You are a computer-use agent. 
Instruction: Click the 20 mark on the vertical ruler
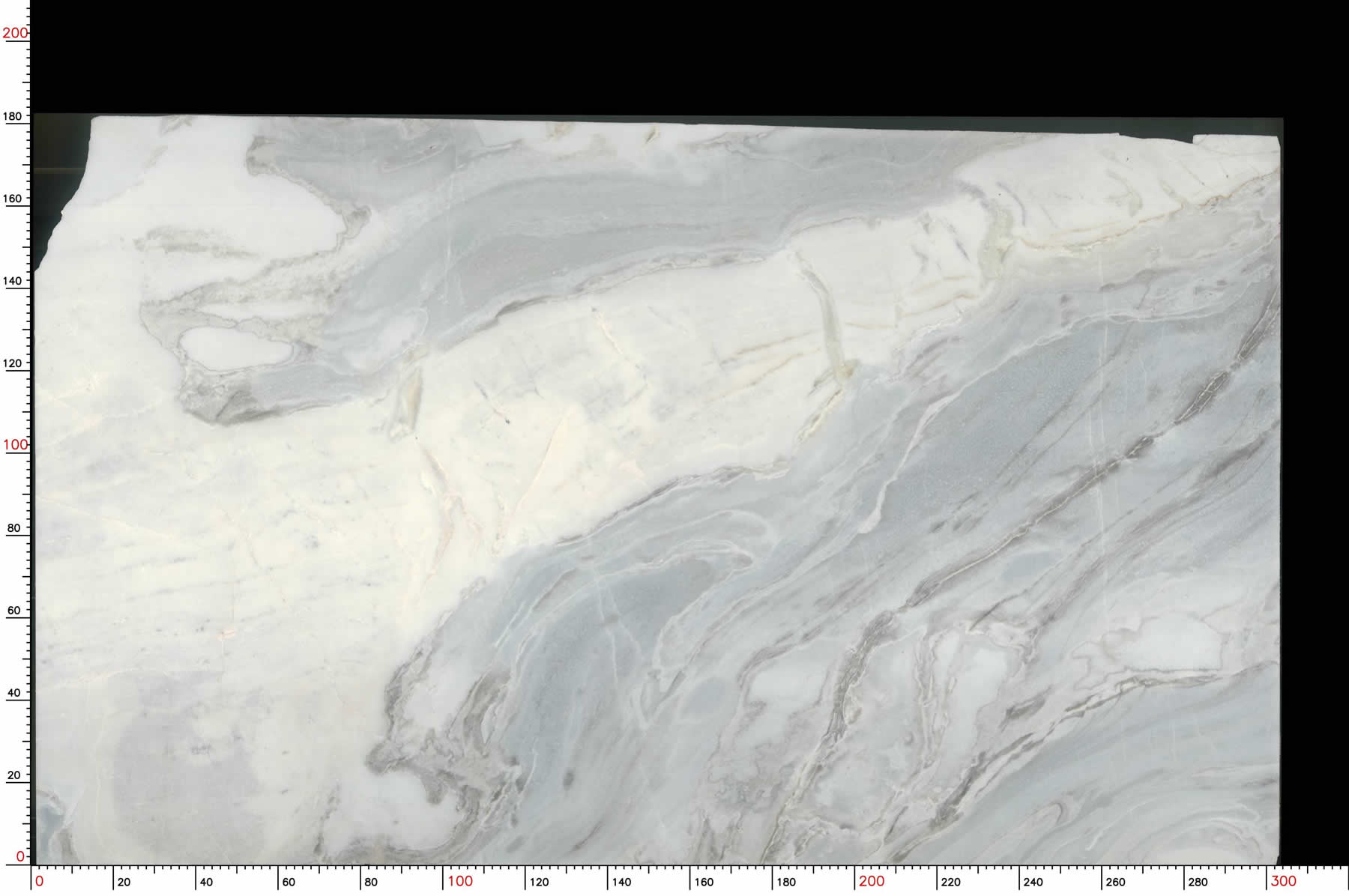tap(13, 775)
